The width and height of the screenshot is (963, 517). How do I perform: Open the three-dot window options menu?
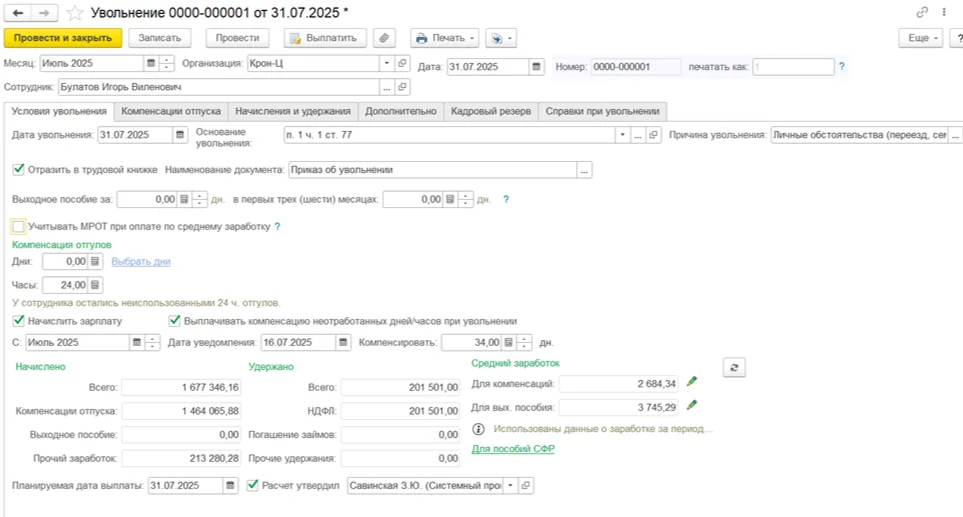pos(944,12)
